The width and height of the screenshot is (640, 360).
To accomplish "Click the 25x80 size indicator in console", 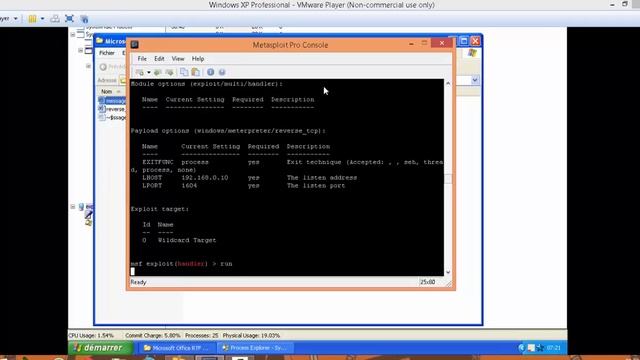I will click(427, 282).
